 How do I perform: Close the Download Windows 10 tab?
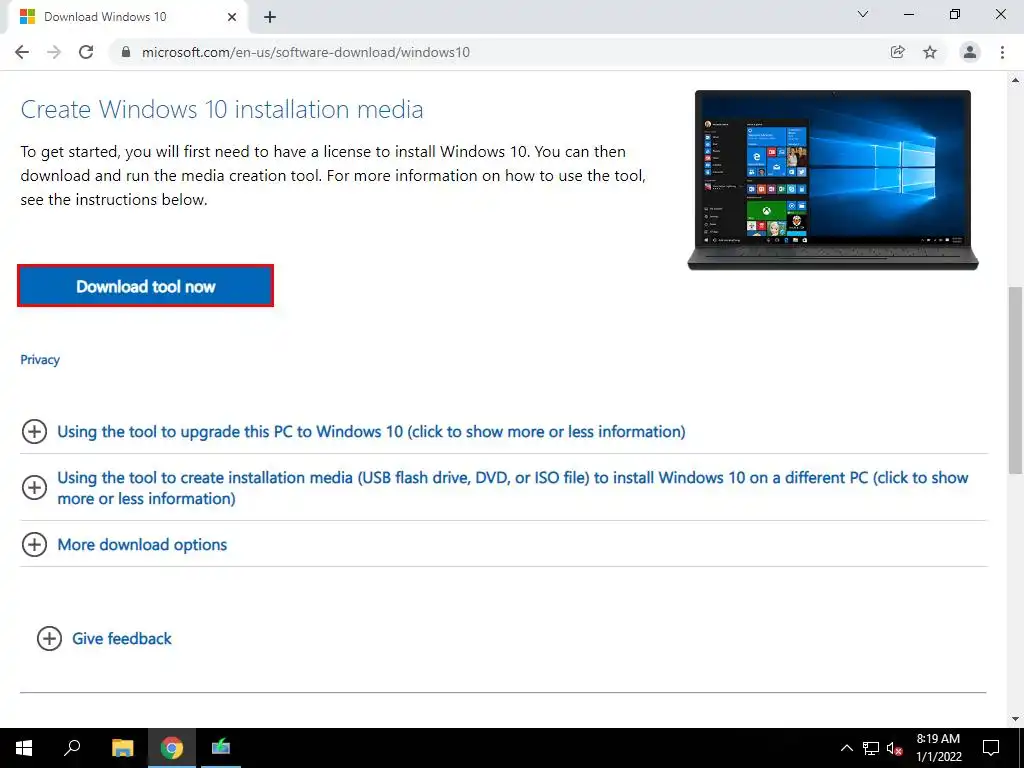click(x=232, y=17)
